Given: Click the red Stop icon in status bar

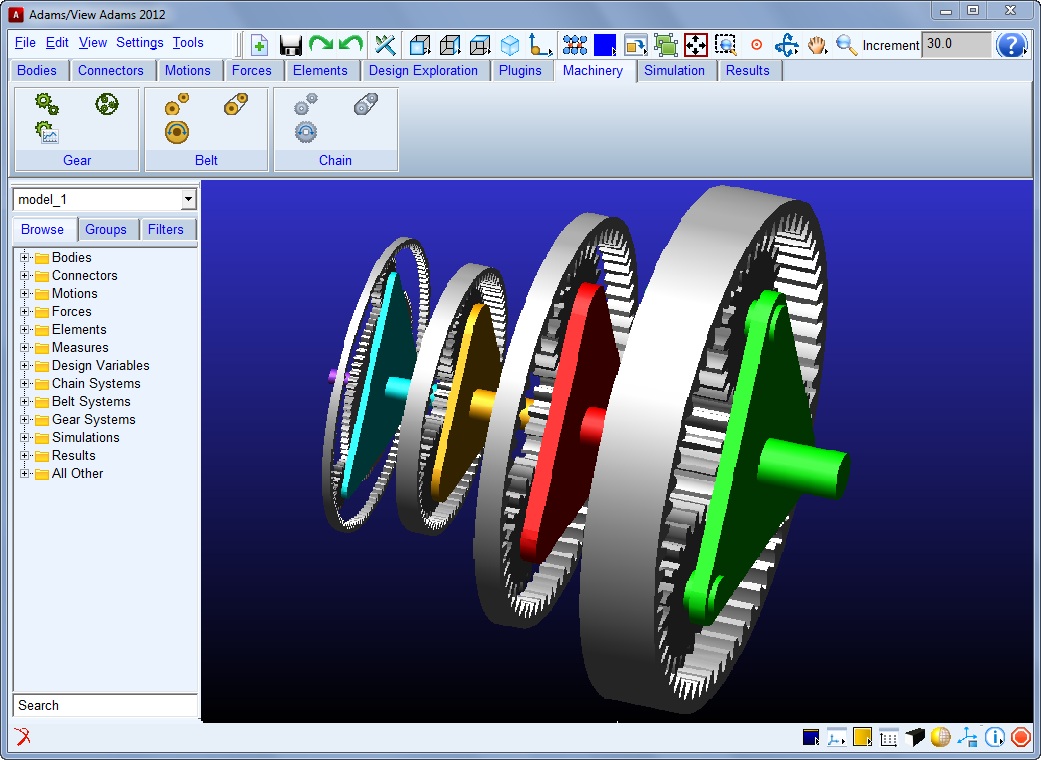Looking at the screenshot, I should 1020,738.
